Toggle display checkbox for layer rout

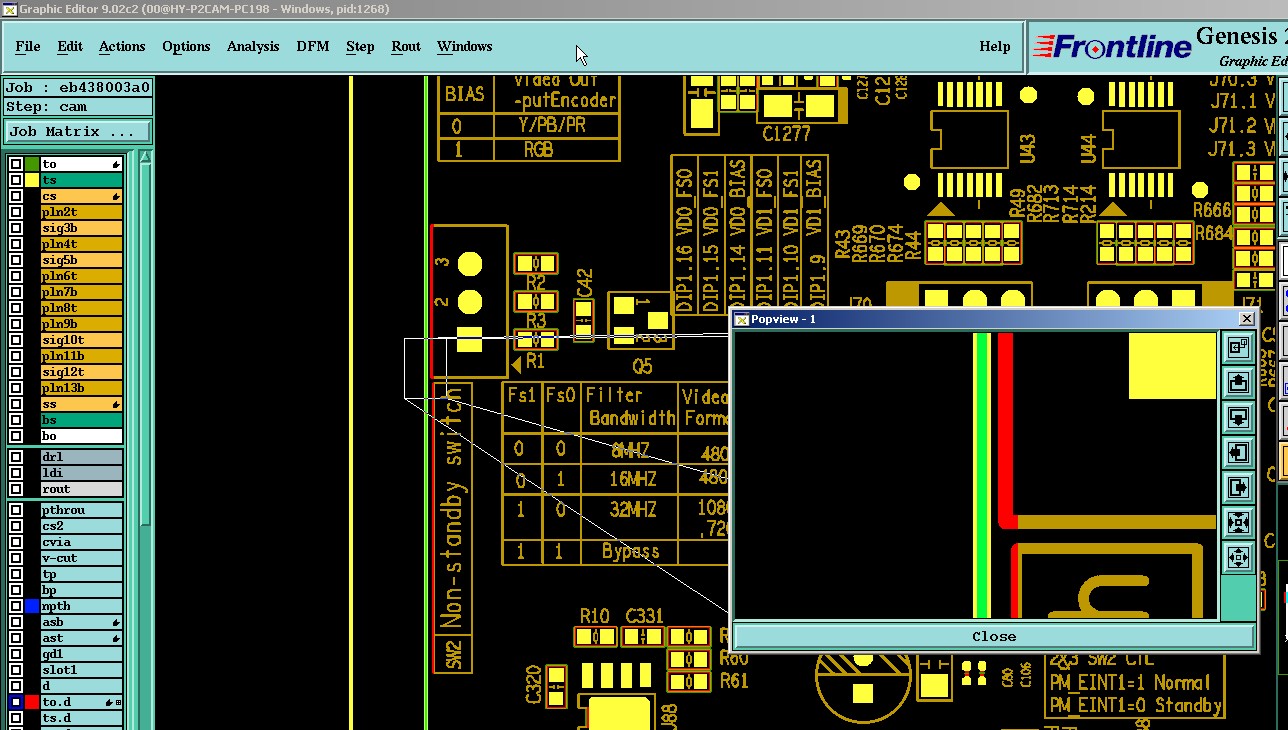16,489
